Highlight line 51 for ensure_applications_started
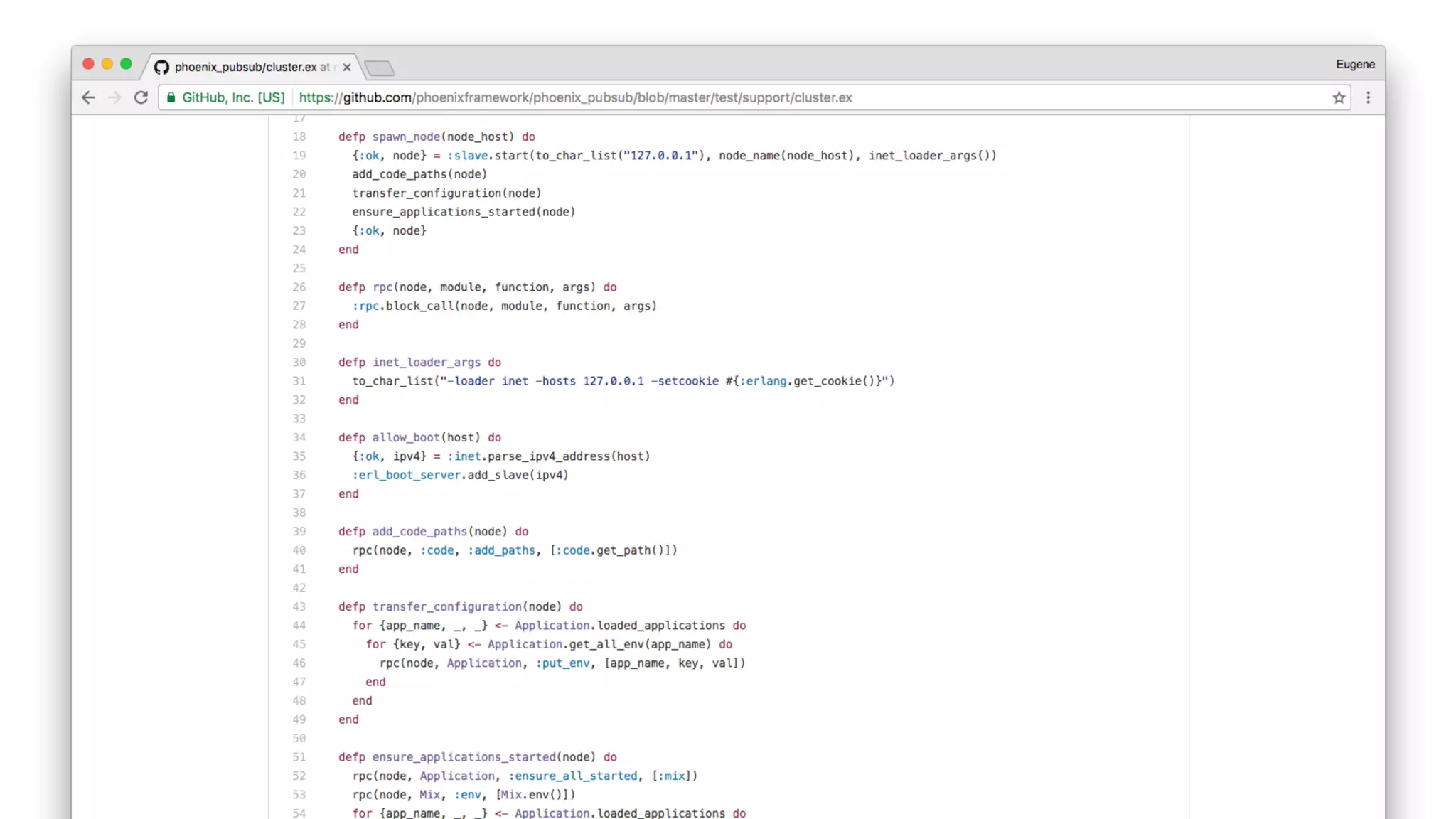This screenshot has height=819, width=1456. click(299, 757)
